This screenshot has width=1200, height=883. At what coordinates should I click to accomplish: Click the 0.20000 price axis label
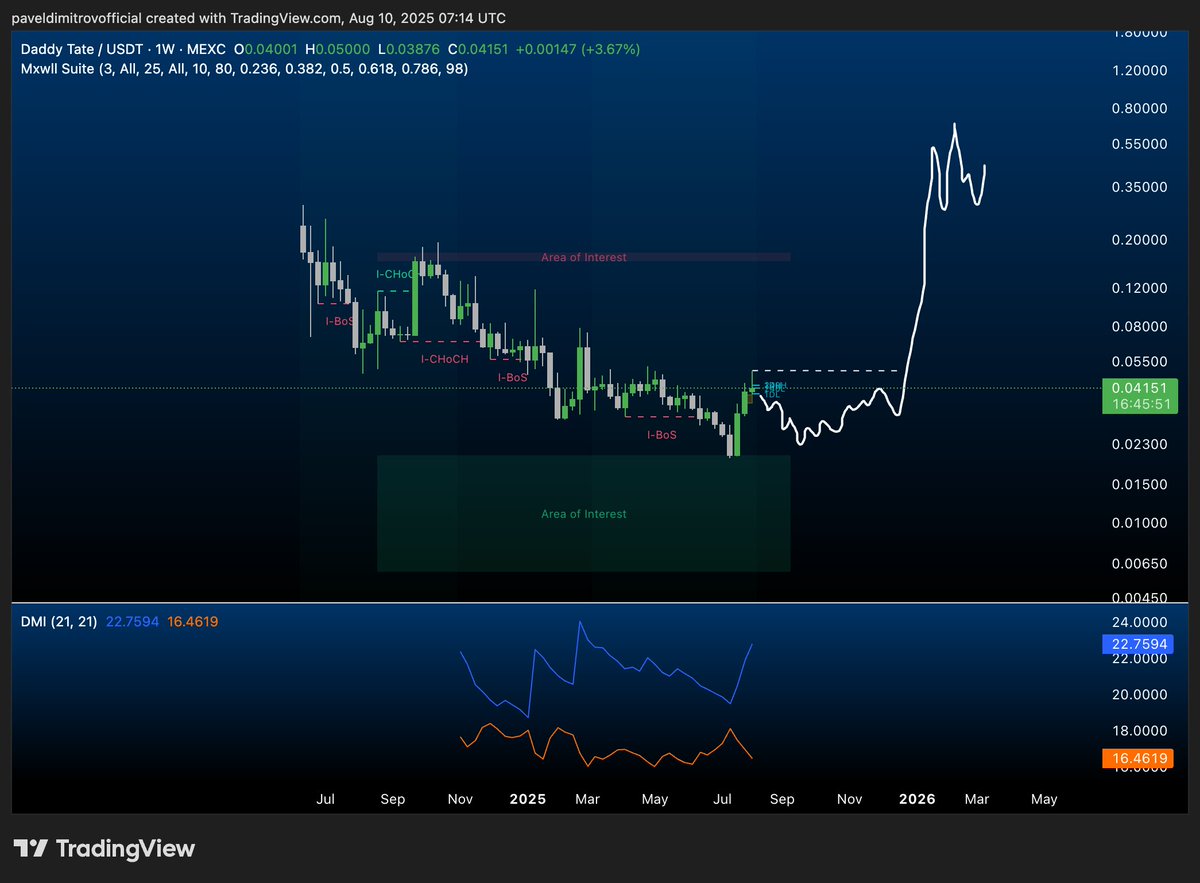(x=1141, y=240)
